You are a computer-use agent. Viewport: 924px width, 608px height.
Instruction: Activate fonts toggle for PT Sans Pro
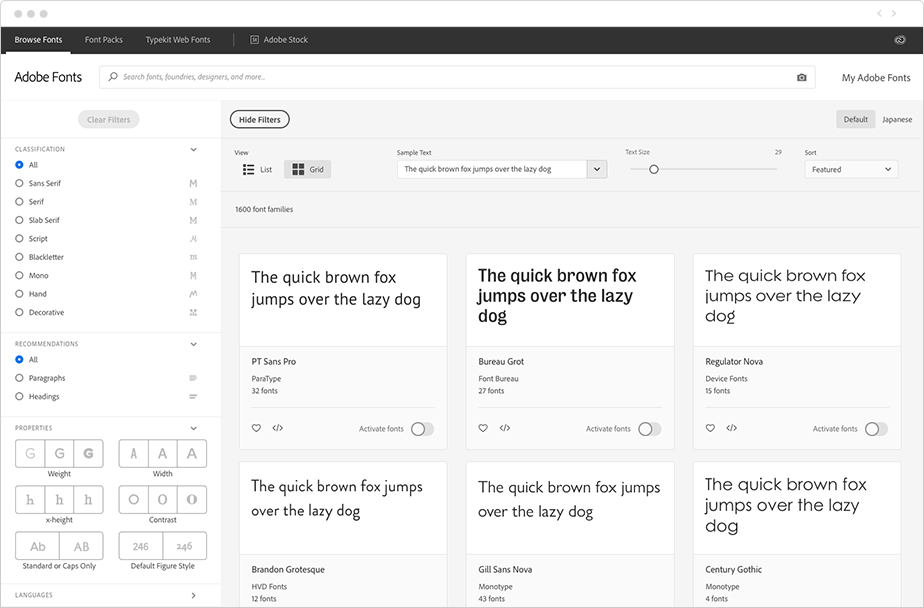pos(423,429)
